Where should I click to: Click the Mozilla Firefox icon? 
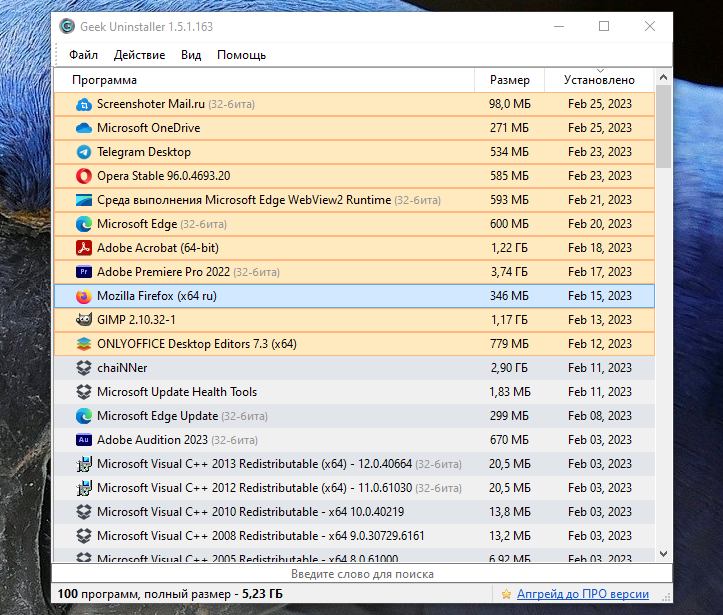coord(83,296)
